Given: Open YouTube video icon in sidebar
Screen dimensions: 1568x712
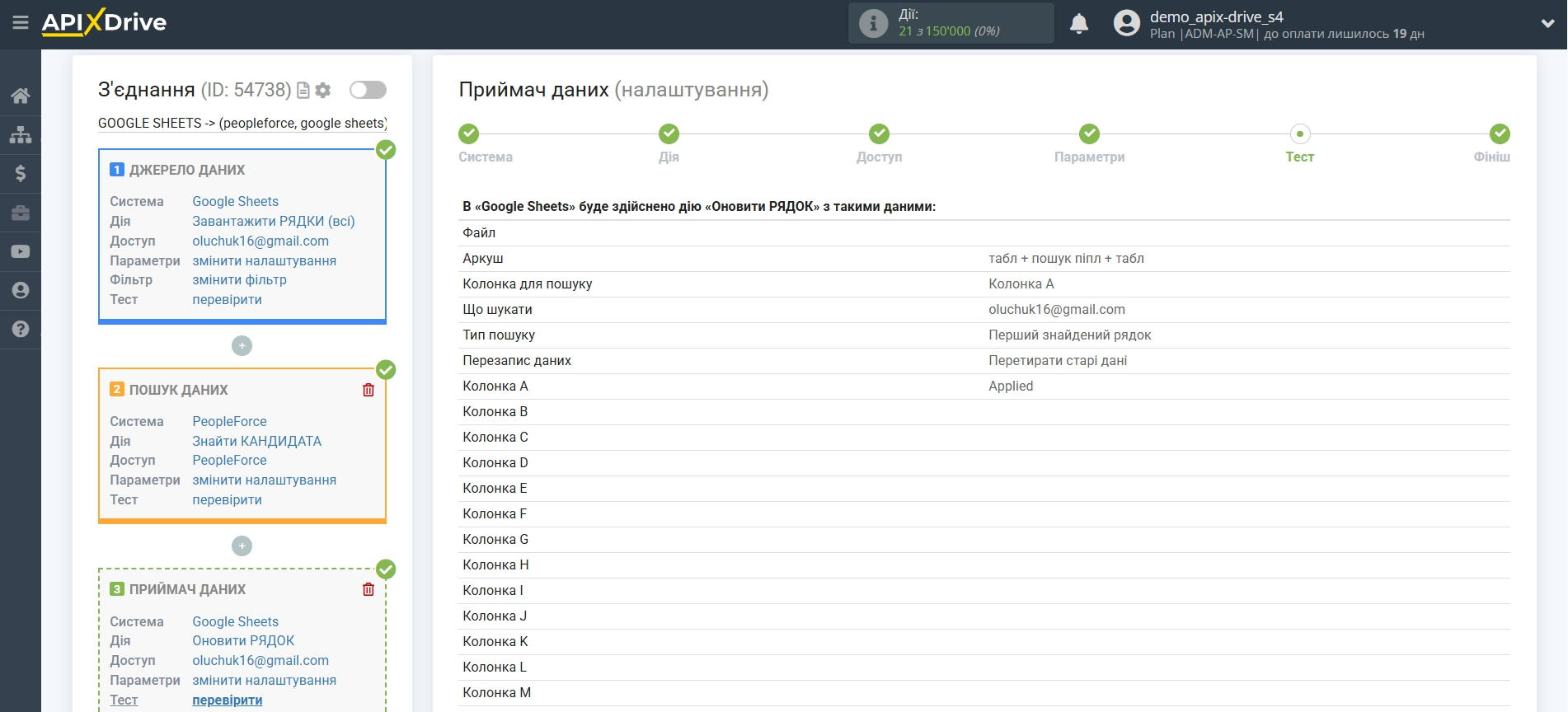Looking at the screenshot, I should 21,251.
